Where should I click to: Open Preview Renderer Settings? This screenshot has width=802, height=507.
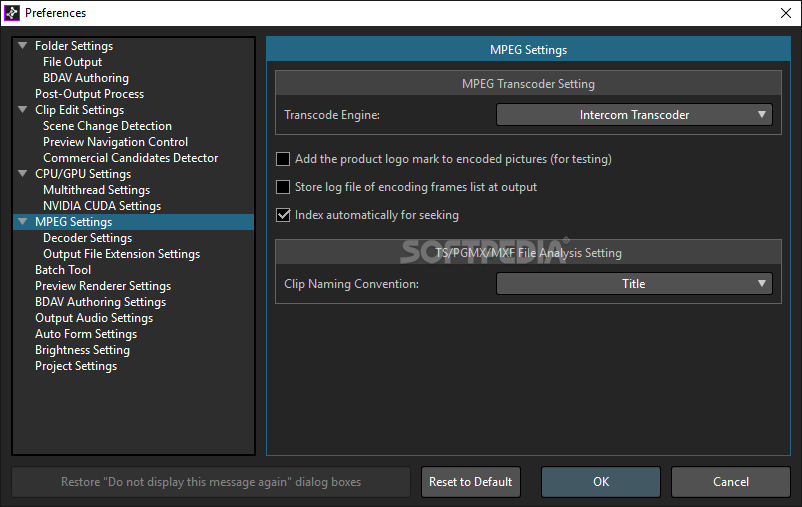[103, 285]
